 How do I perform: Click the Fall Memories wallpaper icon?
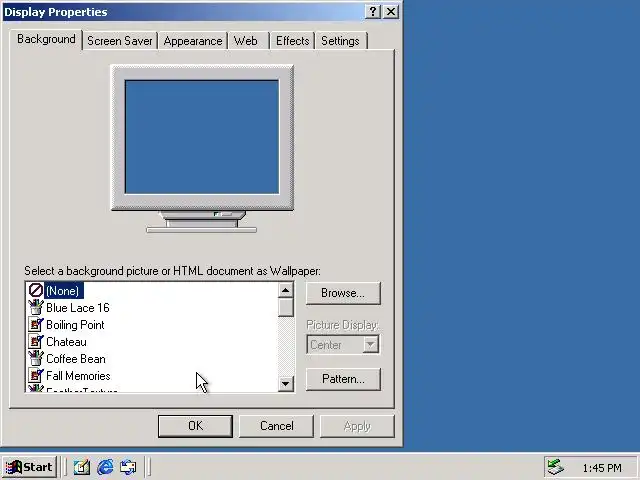[36, 376]
